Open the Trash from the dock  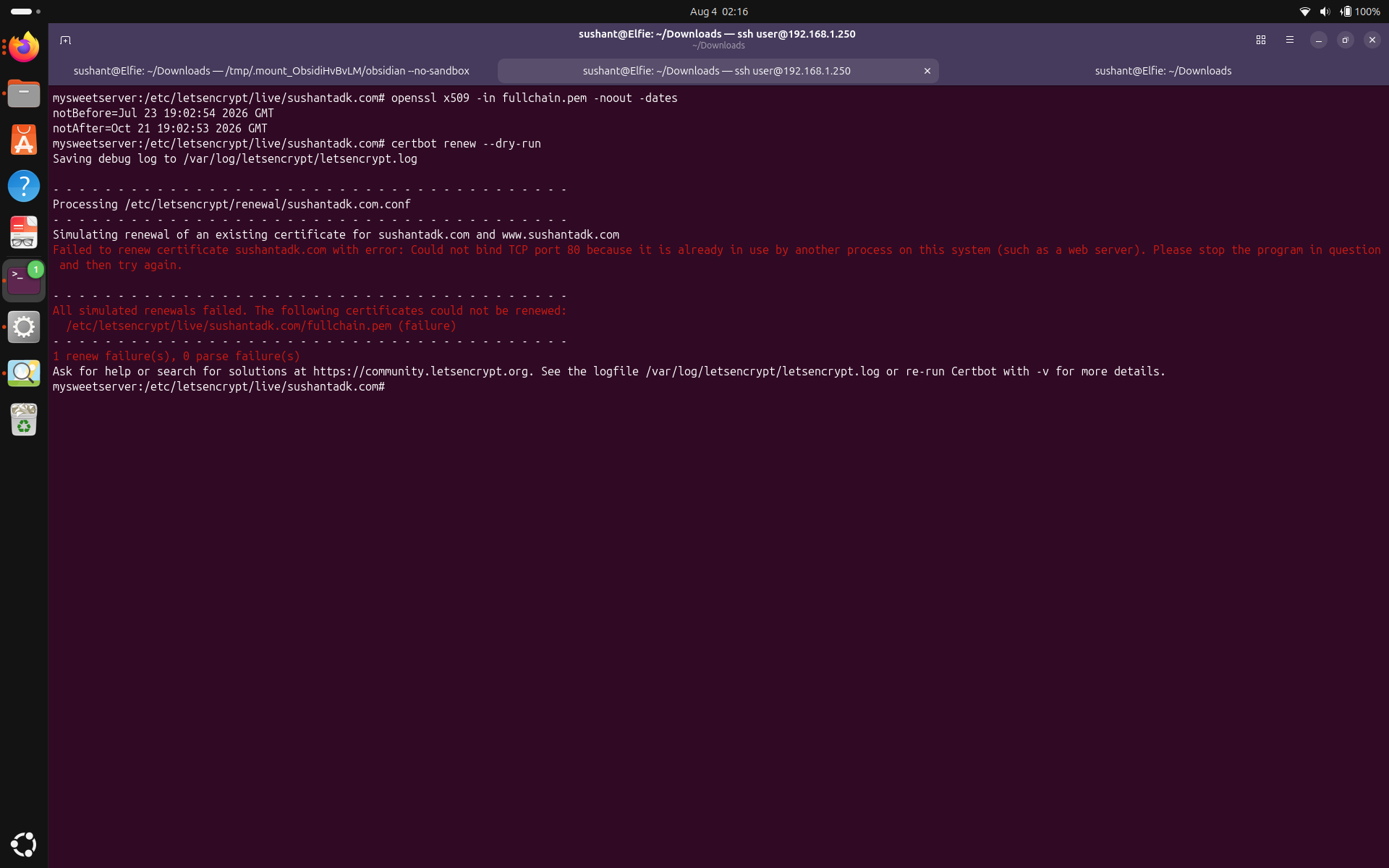pos(24,420)
